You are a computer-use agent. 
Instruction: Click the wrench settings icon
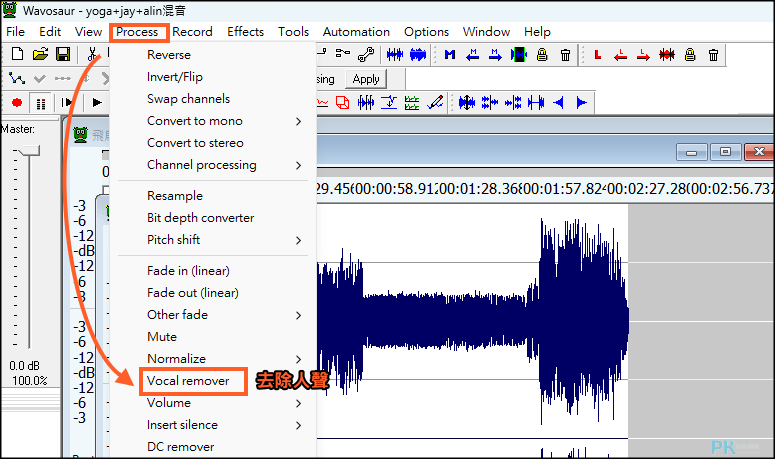366,54
